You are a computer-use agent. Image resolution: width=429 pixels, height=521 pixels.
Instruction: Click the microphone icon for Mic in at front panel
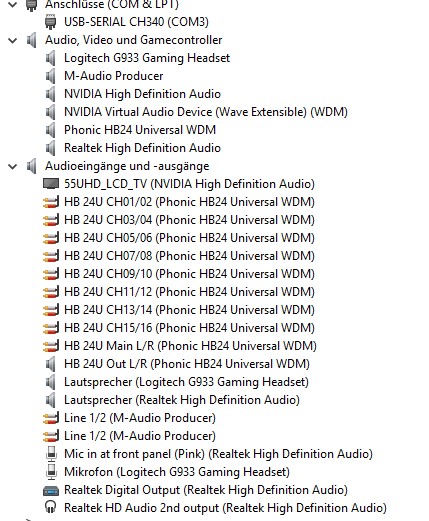click(x=51, y=454)
